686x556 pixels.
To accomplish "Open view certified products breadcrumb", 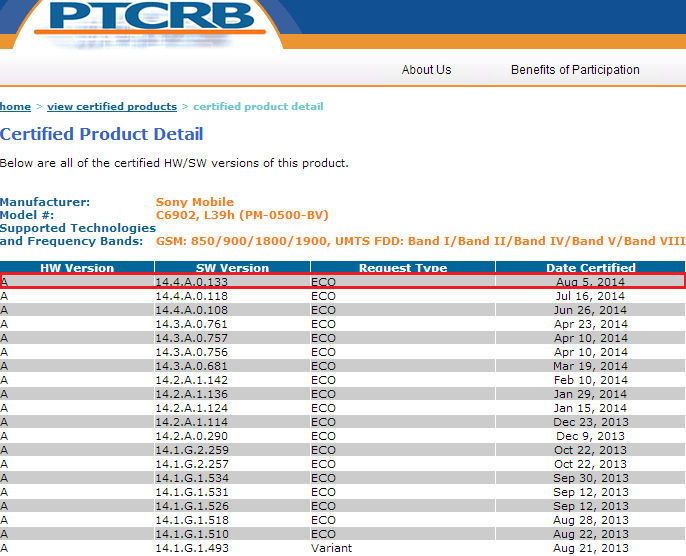I will 112,107.
